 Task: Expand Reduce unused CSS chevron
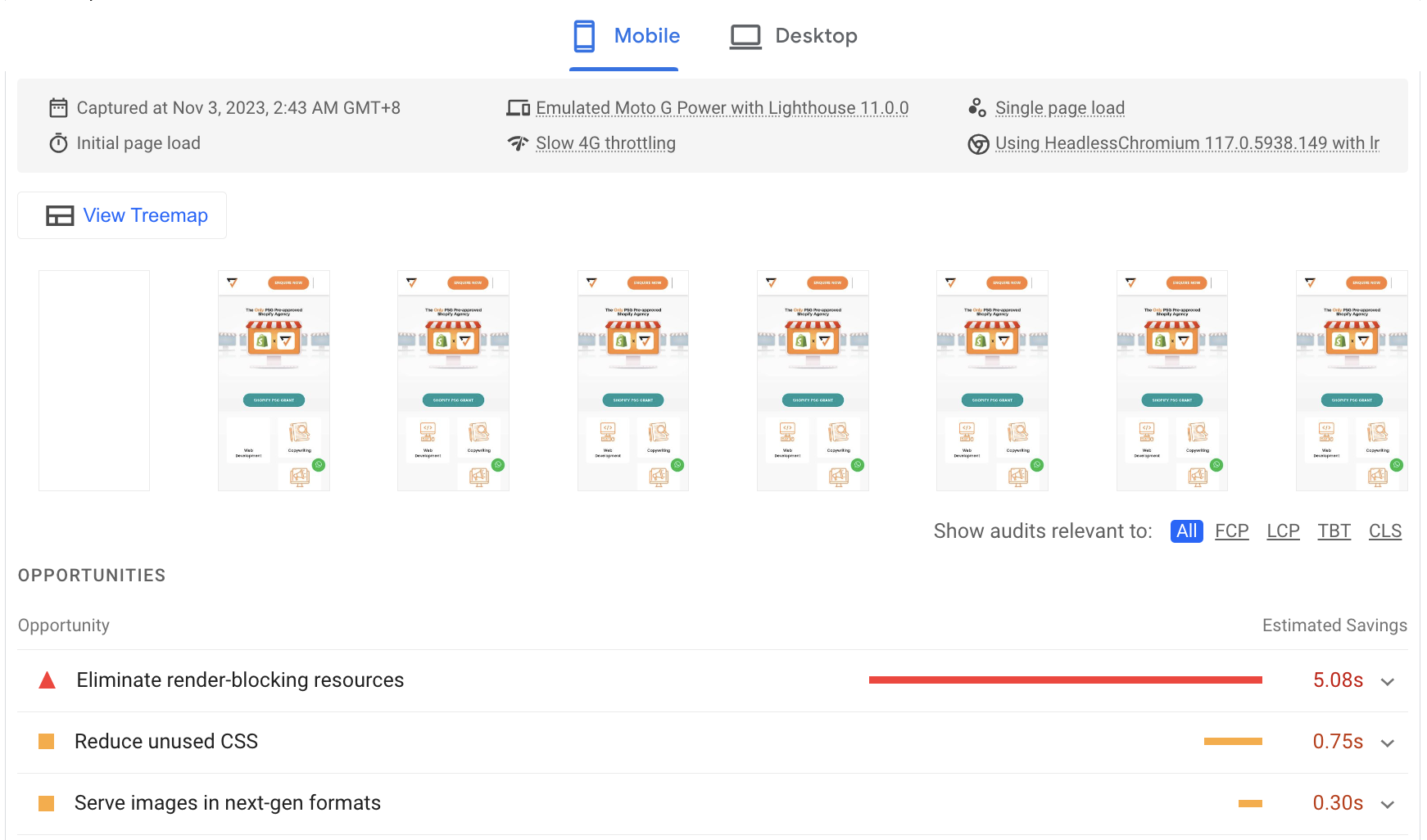[1388, 743]
